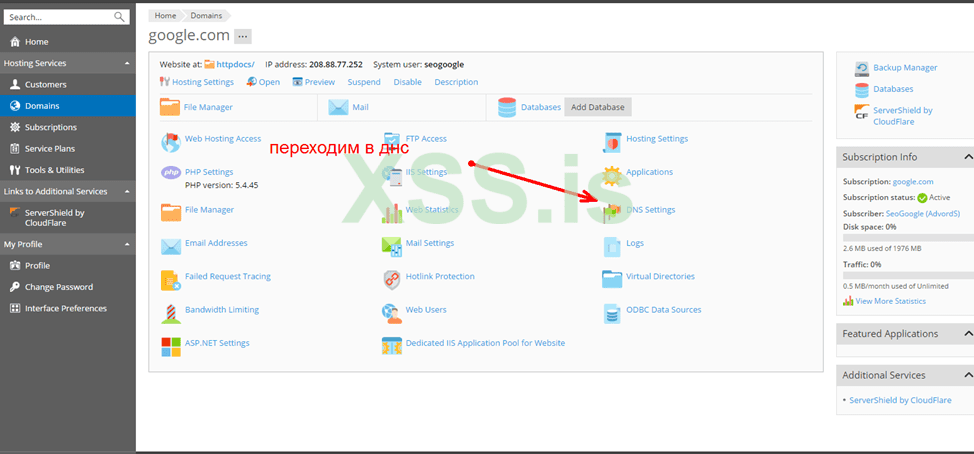Click the Description link

(456, 82)
